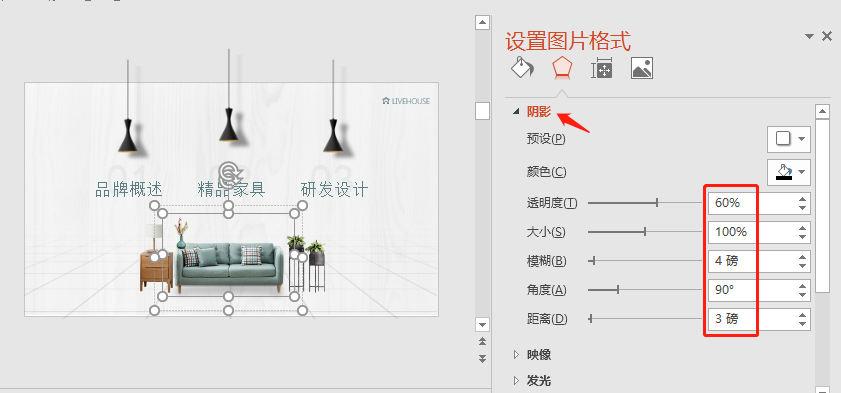This screenshot has width=841, height=393.
Task: Increase 角度 with spinner up arrow
Action: click(802, 286)
